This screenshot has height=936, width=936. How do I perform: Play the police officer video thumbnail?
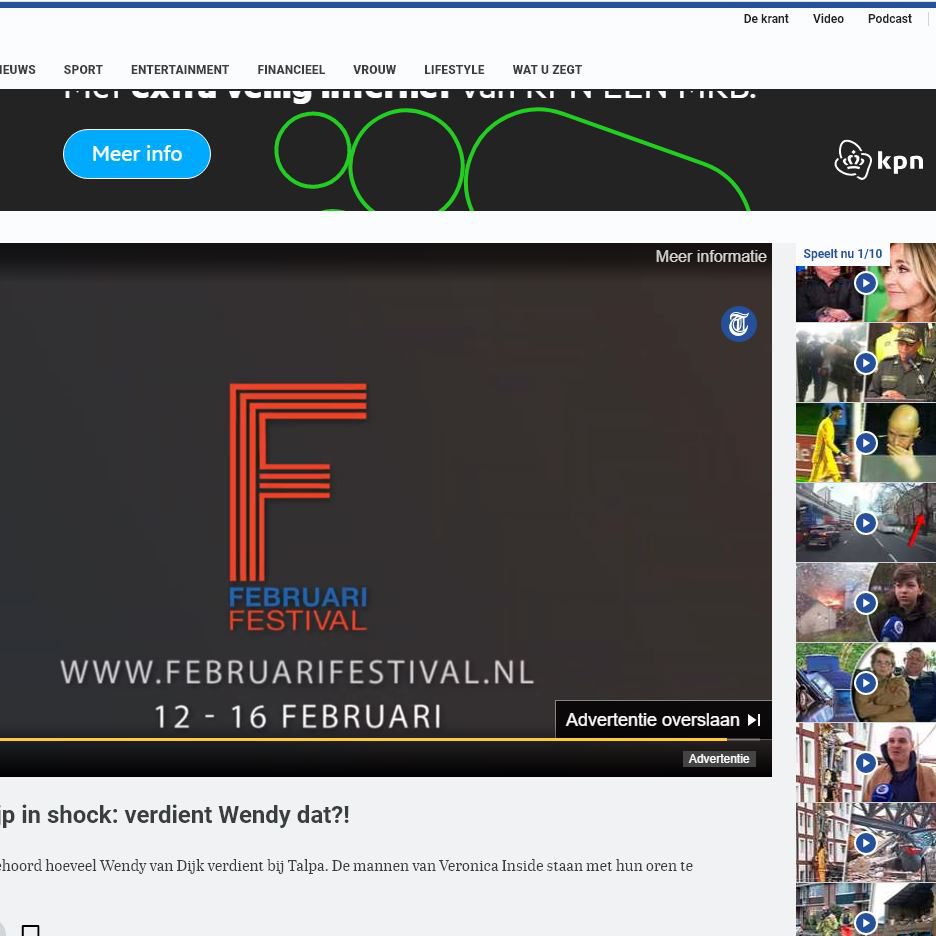click(865, 362)
